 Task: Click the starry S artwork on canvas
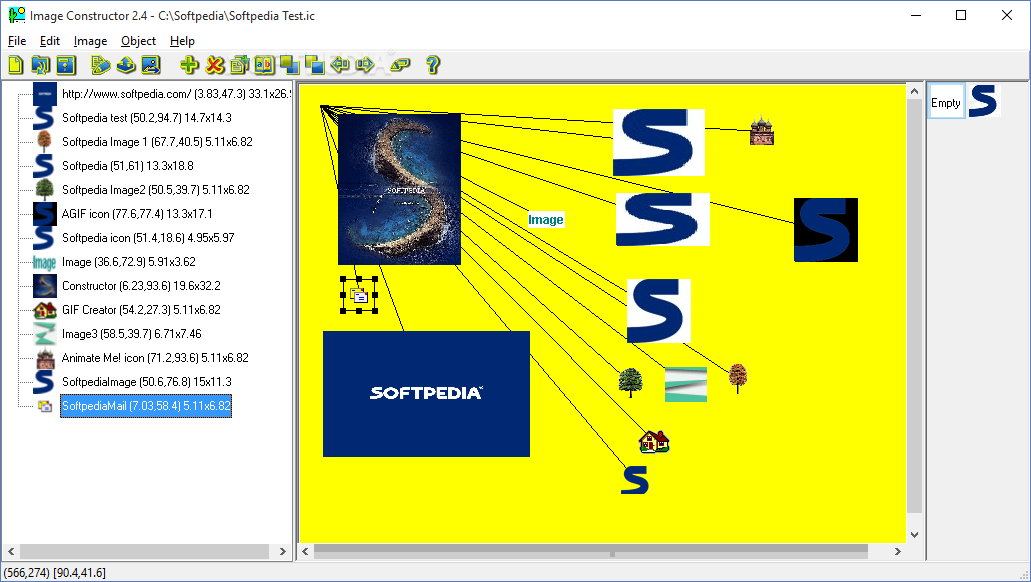click(x=399, y=189)
